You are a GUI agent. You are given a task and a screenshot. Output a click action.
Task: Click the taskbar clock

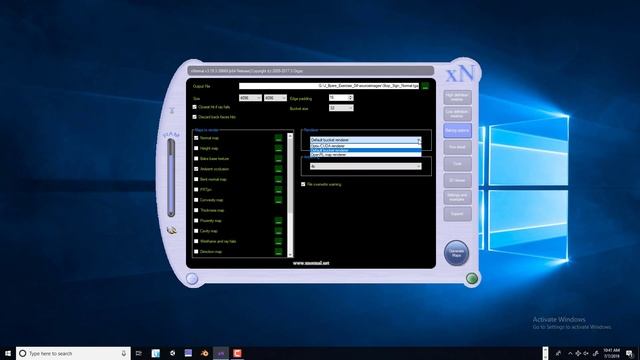tap(611, 353)
